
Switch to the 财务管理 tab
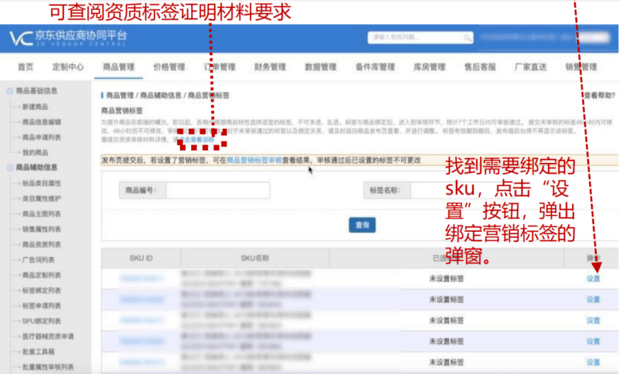[270, 67]
